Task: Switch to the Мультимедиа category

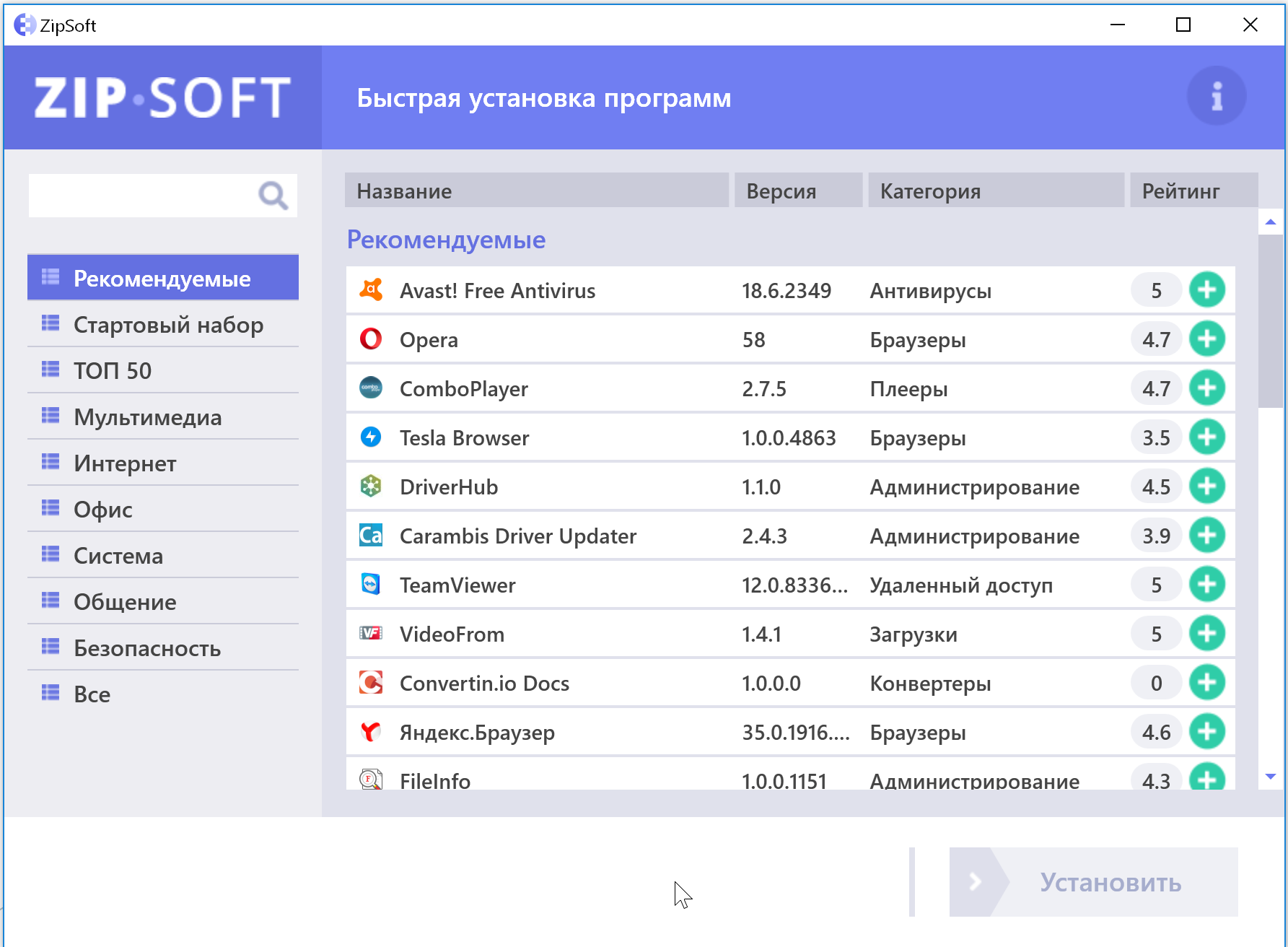Action: point(163,417)
